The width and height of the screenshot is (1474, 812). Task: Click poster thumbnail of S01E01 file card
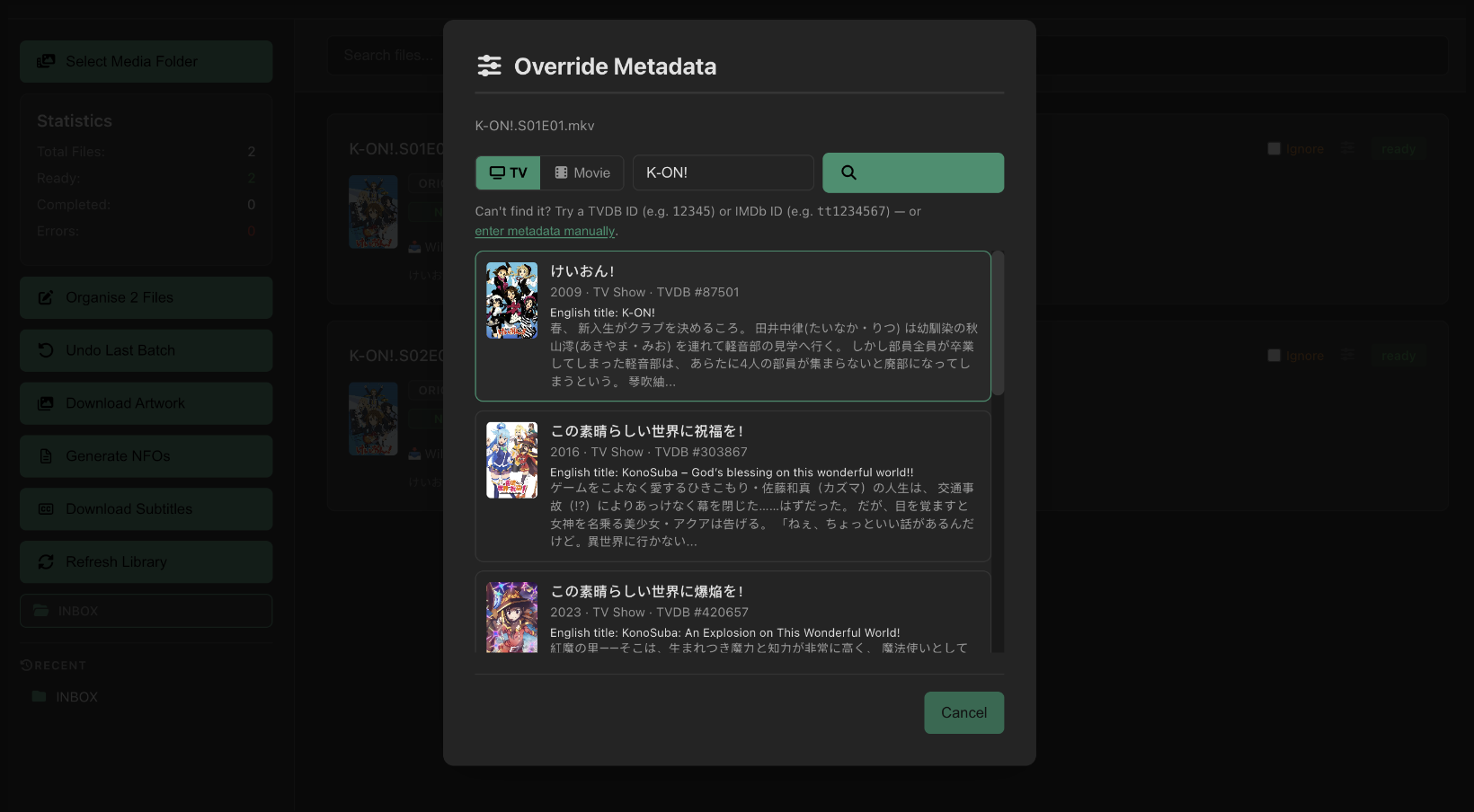(x=373, y=212)
